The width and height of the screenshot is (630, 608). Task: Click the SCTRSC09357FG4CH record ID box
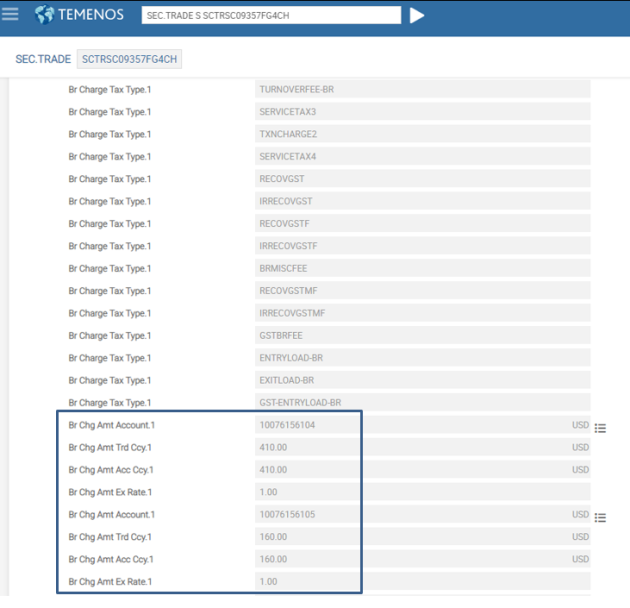click(129, 59)
